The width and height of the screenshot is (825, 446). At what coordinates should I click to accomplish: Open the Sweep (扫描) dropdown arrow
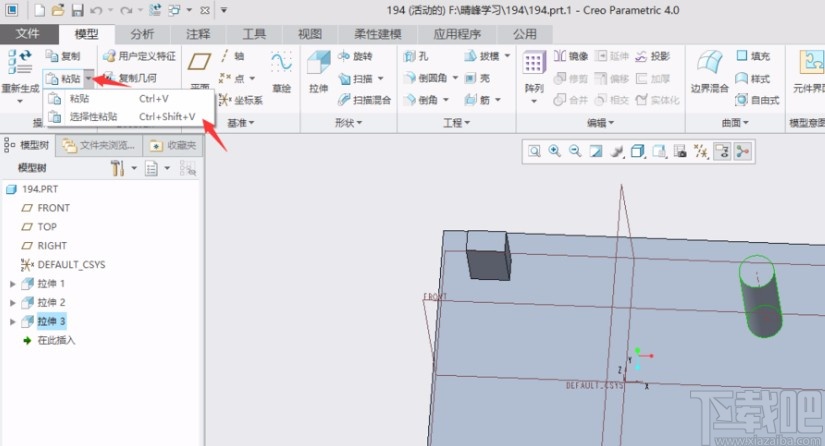[x=380, y=78]
